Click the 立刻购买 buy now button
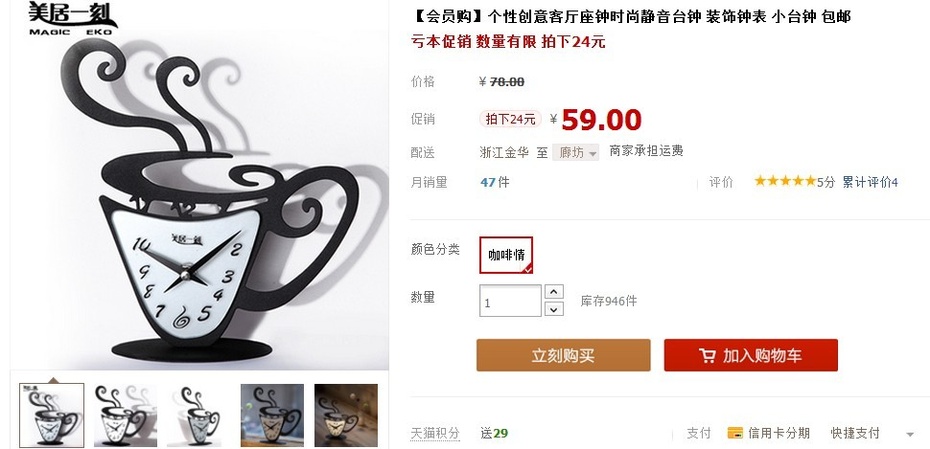Image resolution: width=930 pixels, height=449 pixels. click(x=563, y=355)
